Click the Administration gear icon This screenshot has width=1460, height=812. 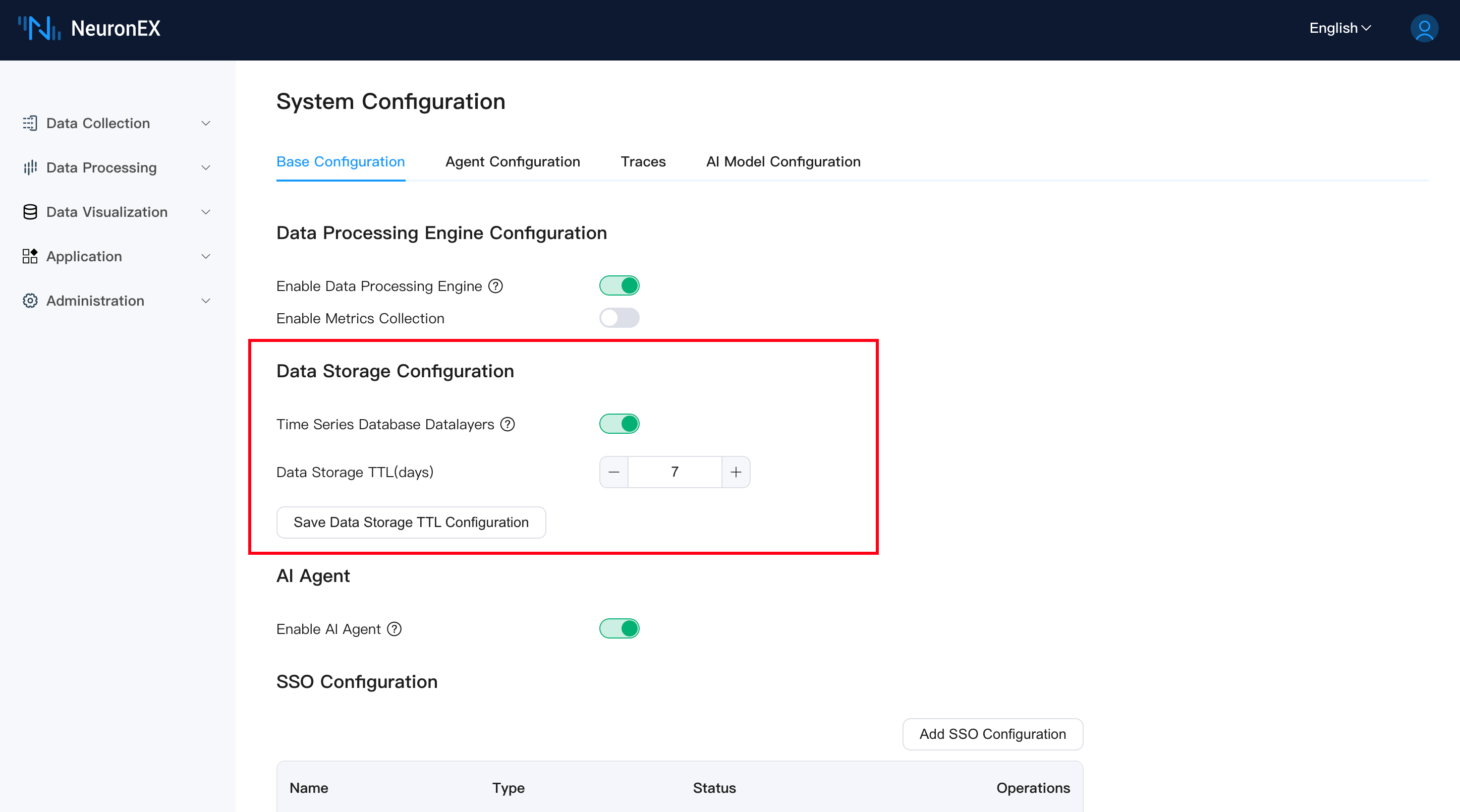pyautogui.click(x=30, y=300)
